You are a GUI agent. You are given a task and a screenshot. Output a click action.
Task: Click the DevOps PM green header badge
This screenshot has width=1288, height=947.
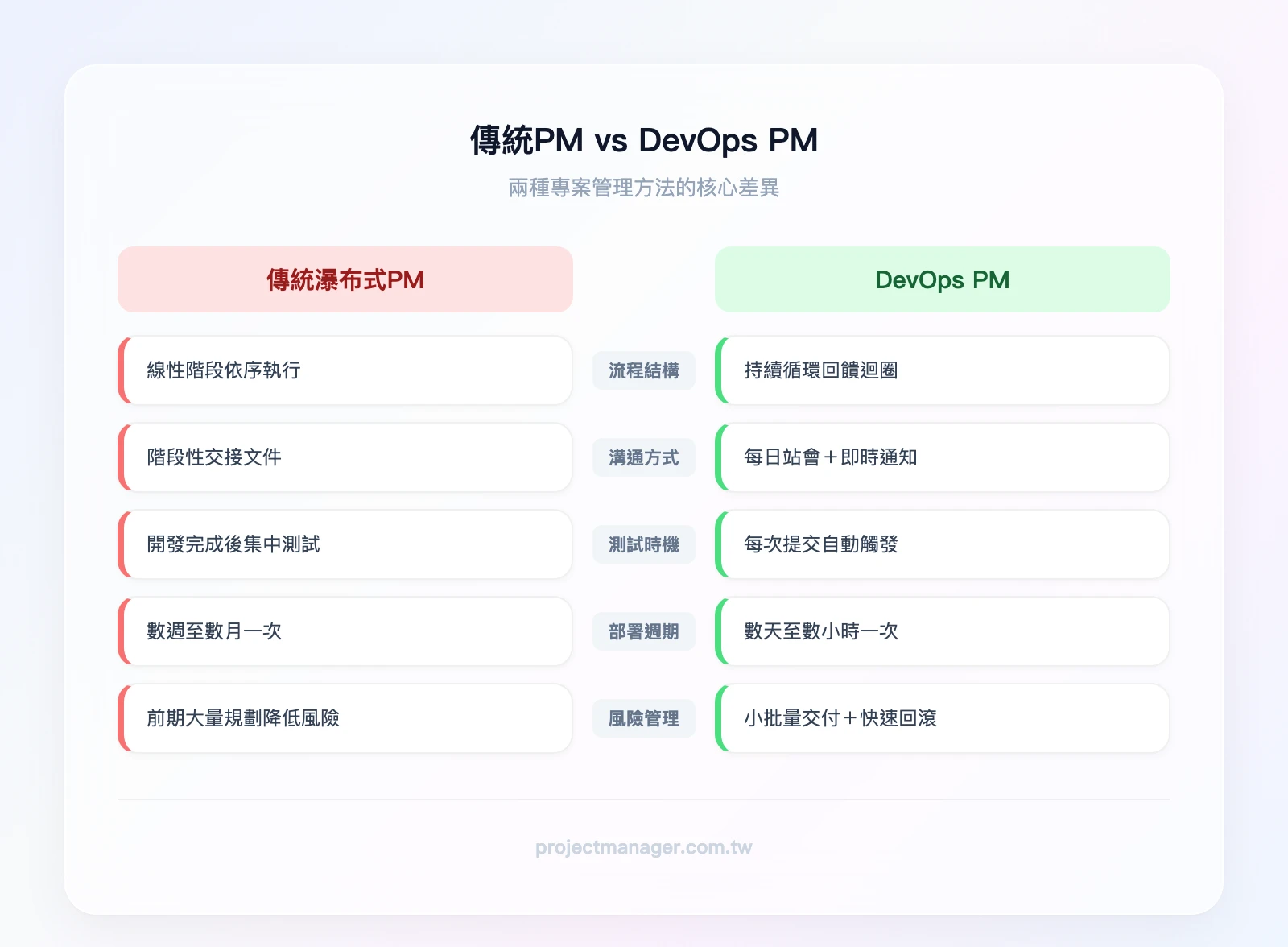click(x=942, y=279)
